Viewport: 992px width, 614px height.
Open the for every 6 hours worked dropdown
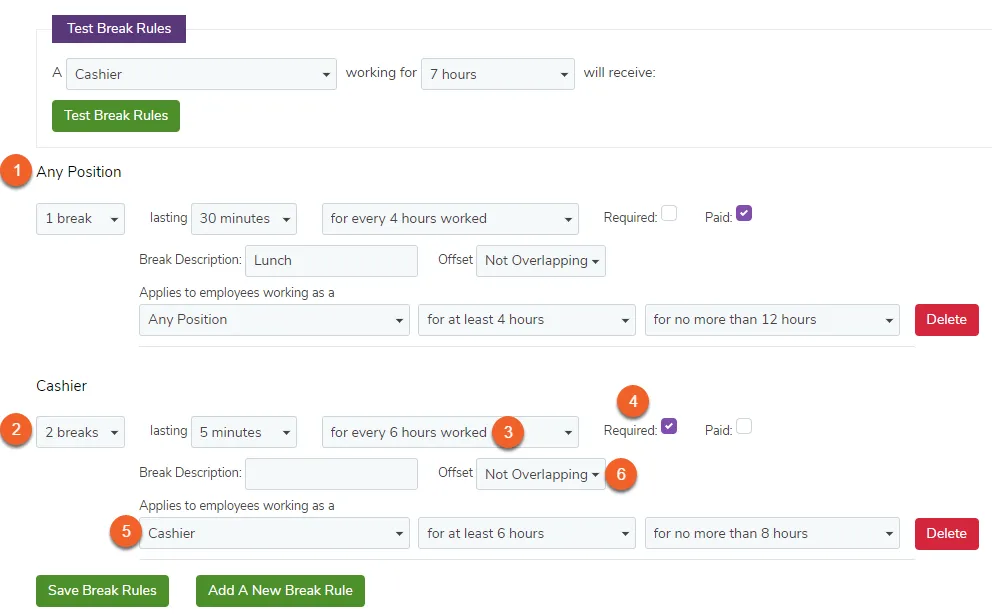click(x=450, y=432)
